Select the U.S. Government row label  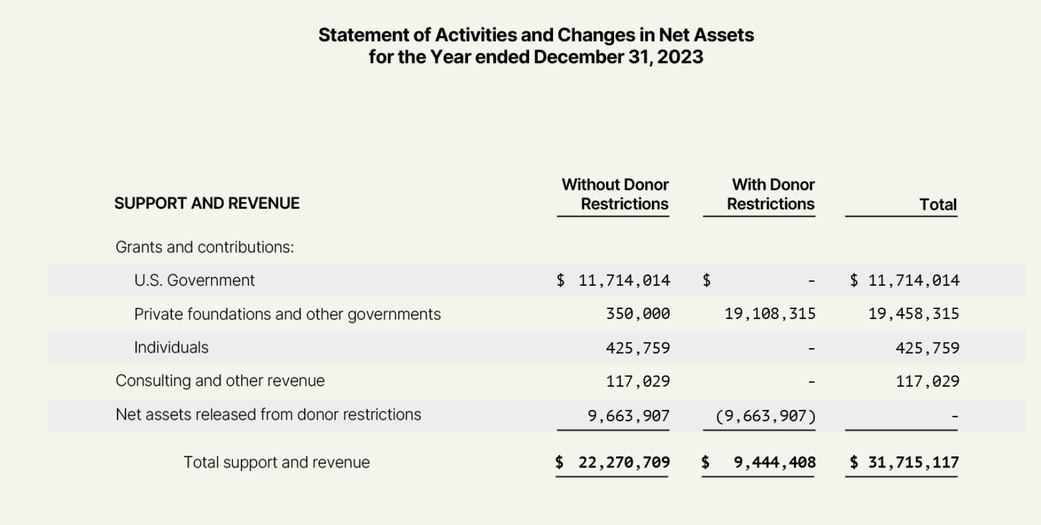[194, 281]
